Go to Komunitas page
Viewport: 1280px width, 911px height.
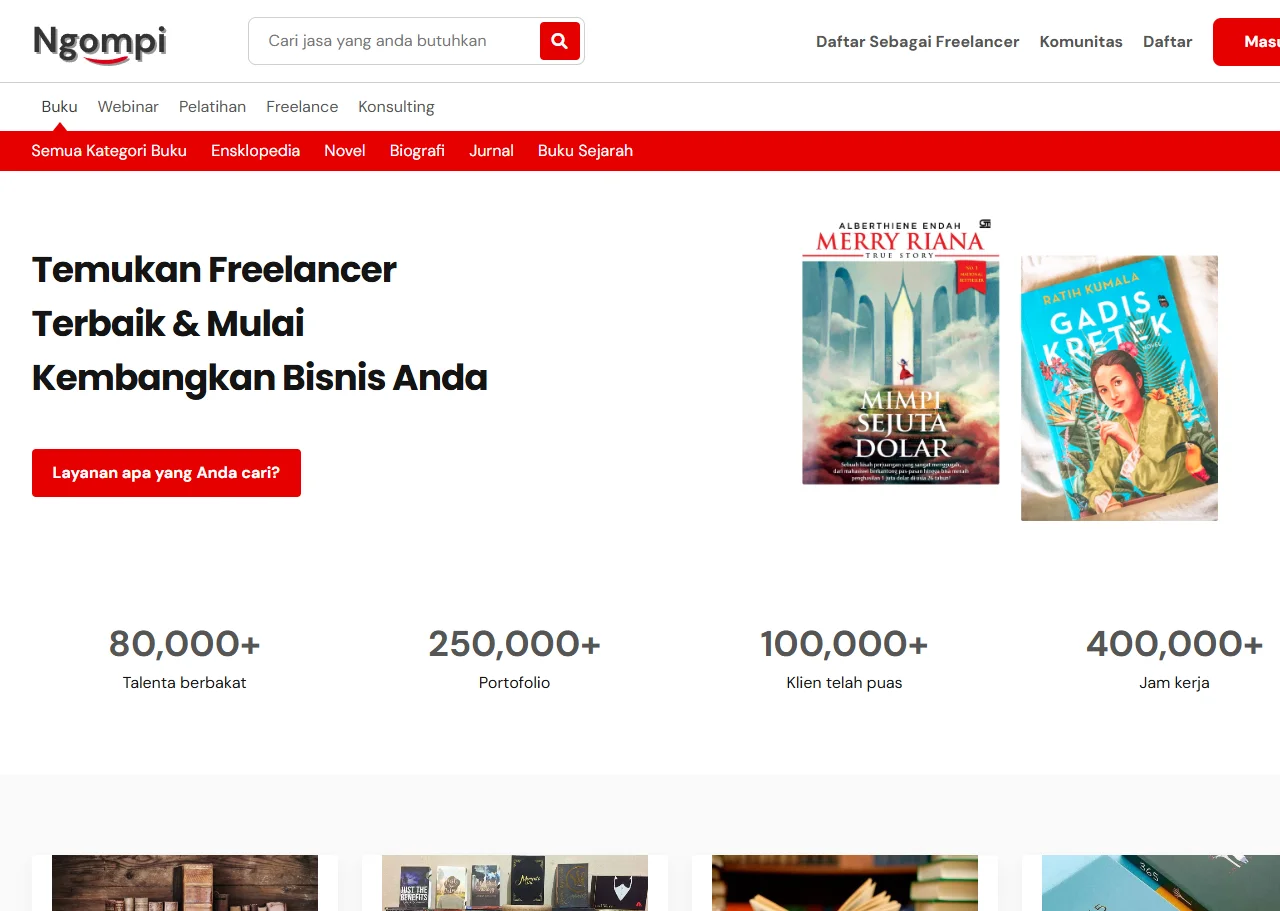(x=1081, y=42)
